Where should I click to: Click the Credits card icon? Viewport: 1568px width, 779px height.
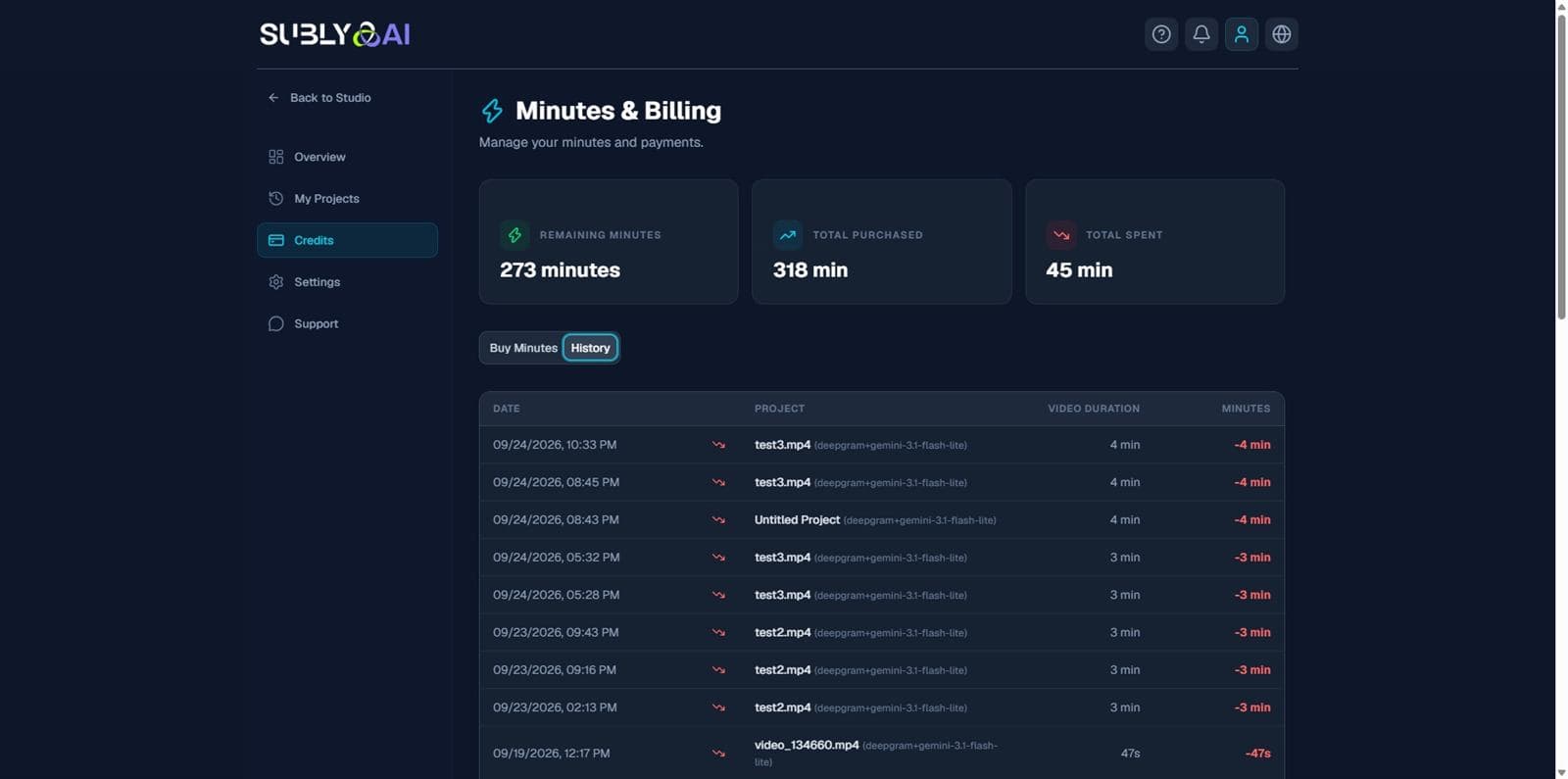(276, 240)
